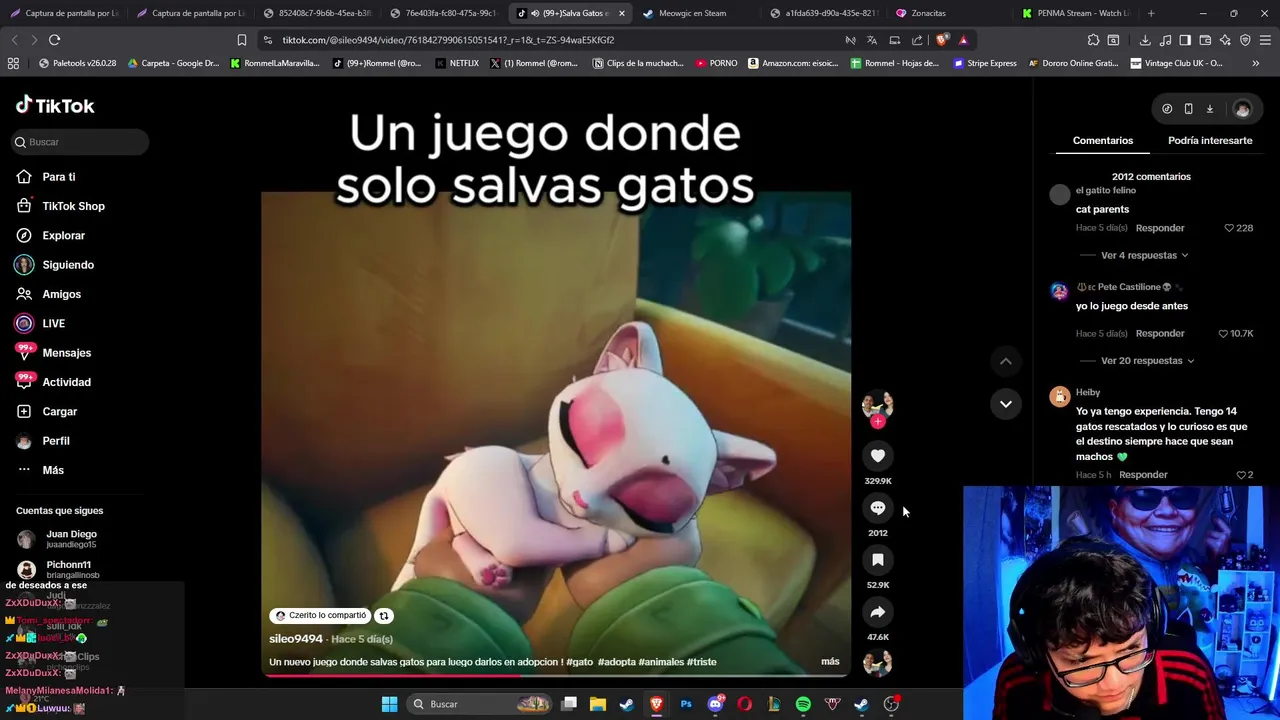
Task: Click the #adopta hashtag
Action: 616,662
